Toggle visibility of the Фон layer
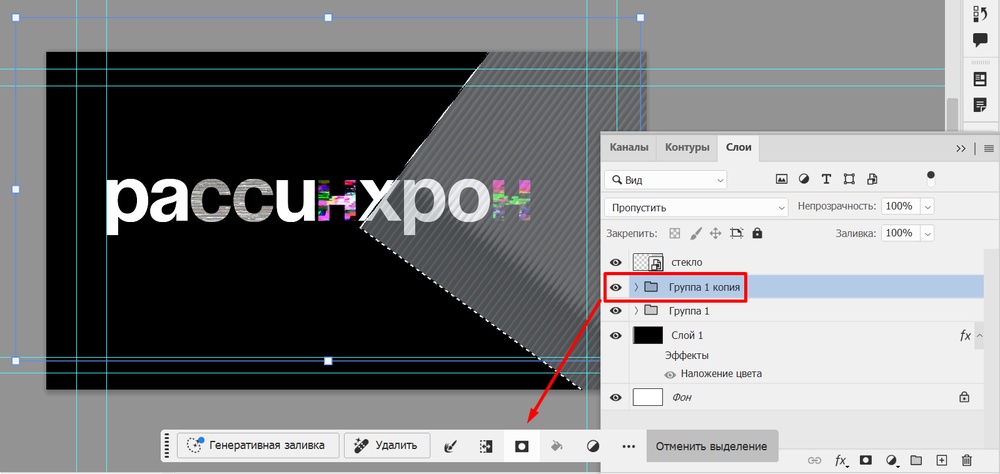The image size is (1000, 474). [x=616, y=397]
